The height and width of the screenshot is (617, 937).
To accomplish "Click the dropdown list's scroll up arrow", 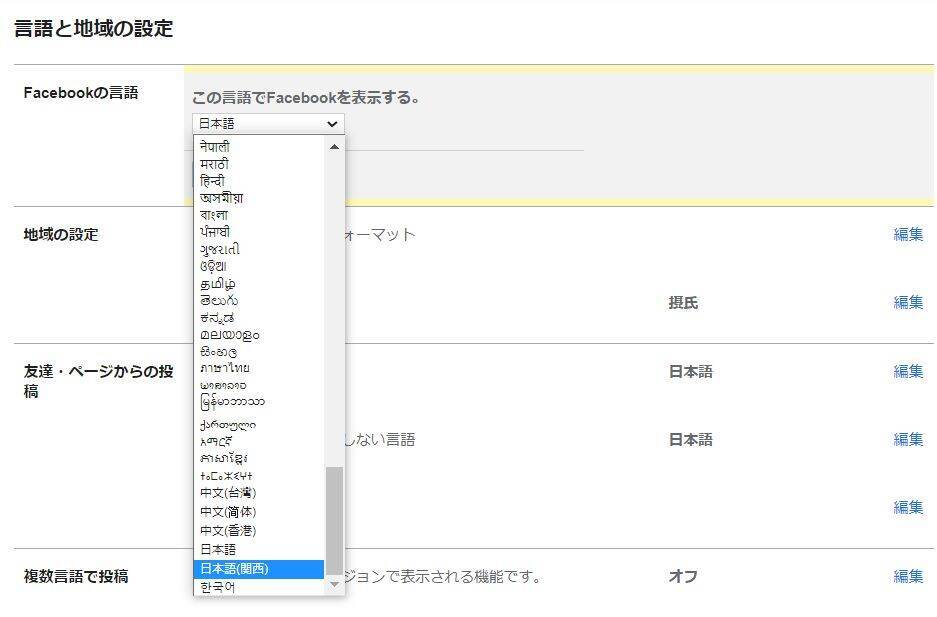I will click(334, 146).
